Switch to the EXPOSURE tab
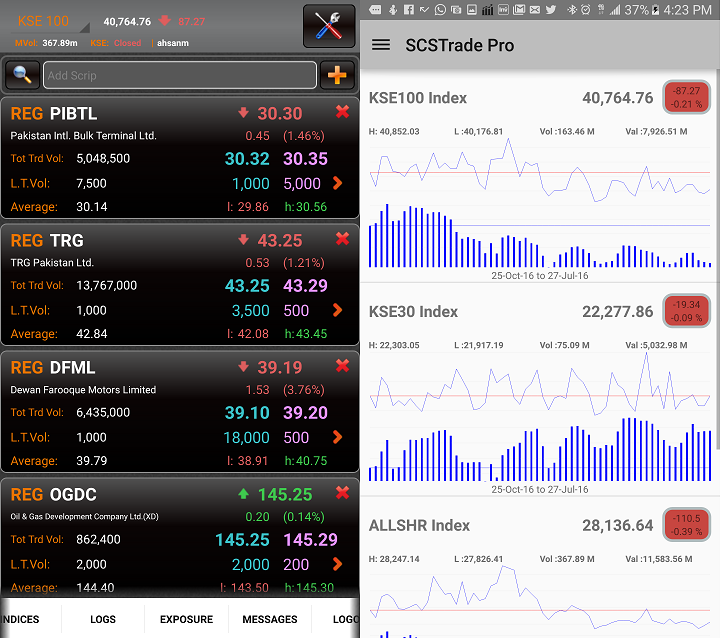Screen dimensions: 721x638 (x=186, y=619)
